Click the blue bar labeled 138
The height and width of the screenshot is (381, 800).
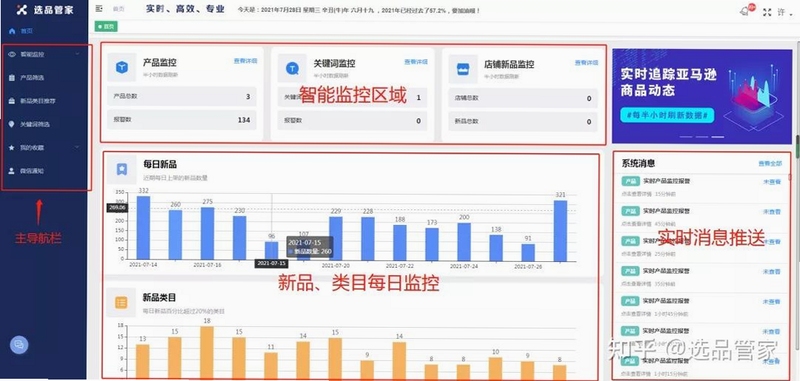coord(496,248)
